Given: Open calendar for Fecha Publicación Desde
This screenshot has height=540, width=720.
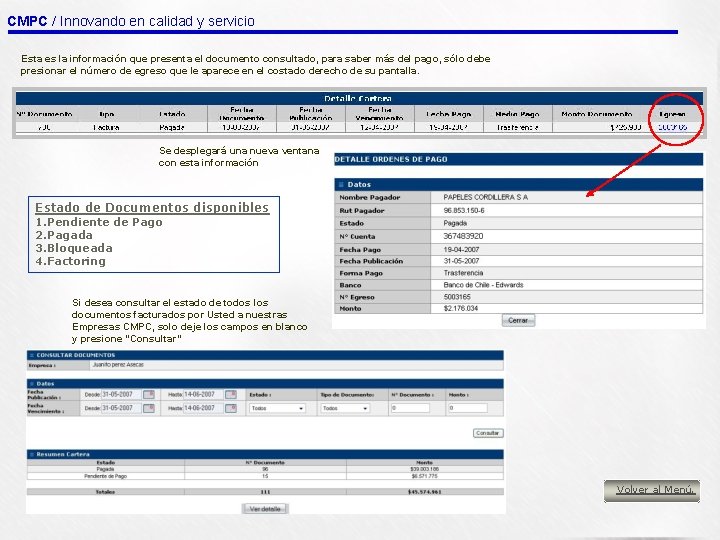Looking at the screenshot, I should coord(149,394).
